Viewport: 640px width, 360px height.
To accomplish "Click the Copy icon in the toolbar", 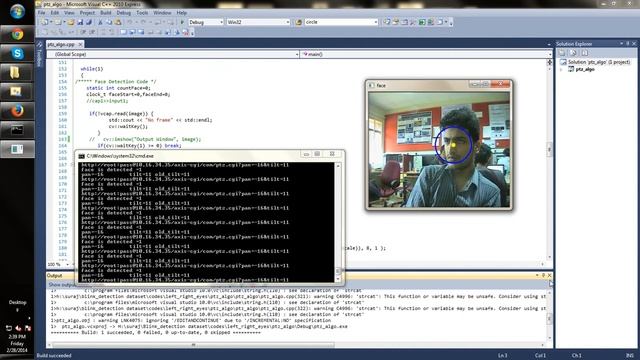I will tap(109, 22).
